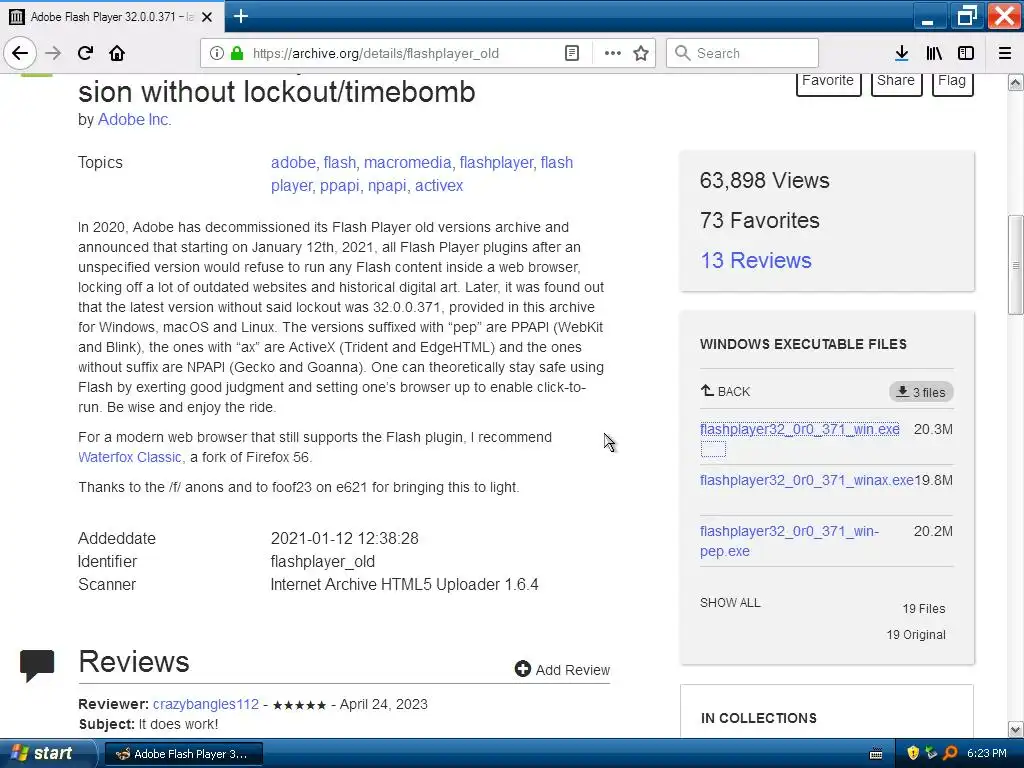Screen dimensions: 1024x768
Task: Click the taskbar clock 6:23 PM
Action: tap(987, 753)
